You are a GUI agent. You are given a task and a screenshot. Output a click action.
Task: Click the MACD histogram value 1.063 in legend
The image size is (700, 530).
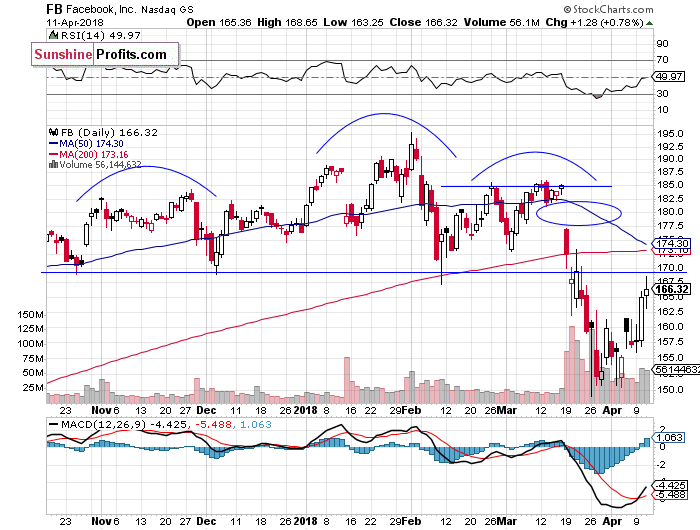pyautogui.click(x=256, y=424)
